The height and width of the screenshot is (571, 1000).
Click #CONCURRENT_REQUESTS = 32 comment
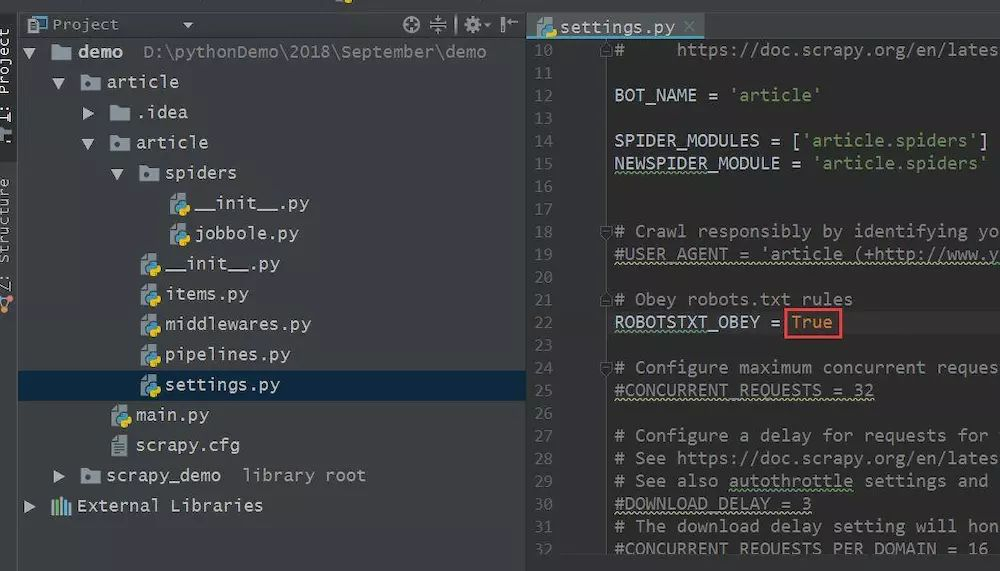pyautogui.click(x=744, y=390)
